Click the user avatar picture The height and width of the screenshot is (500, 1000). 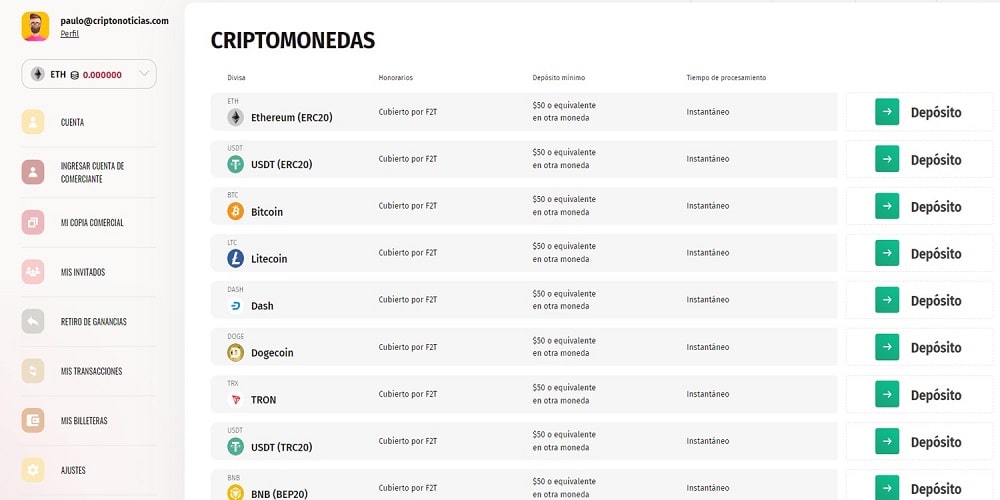[35, 26]
